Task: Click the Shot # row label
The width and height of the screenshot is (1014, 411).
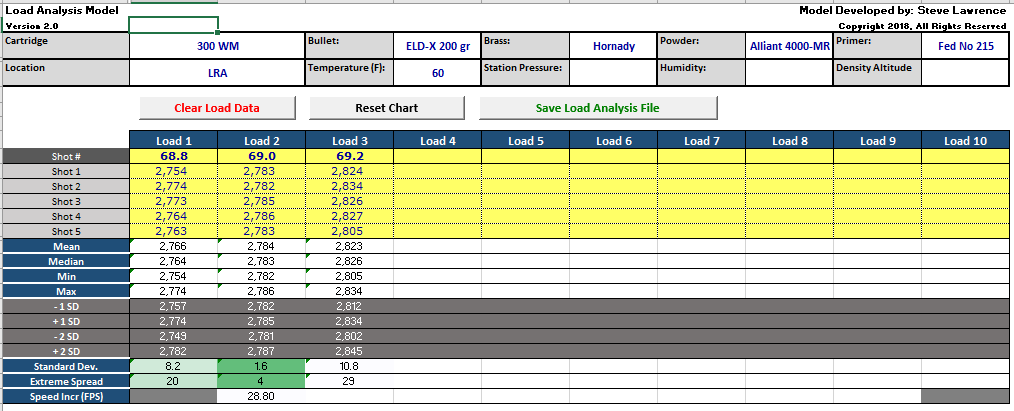Action: (x=67, y=156)
